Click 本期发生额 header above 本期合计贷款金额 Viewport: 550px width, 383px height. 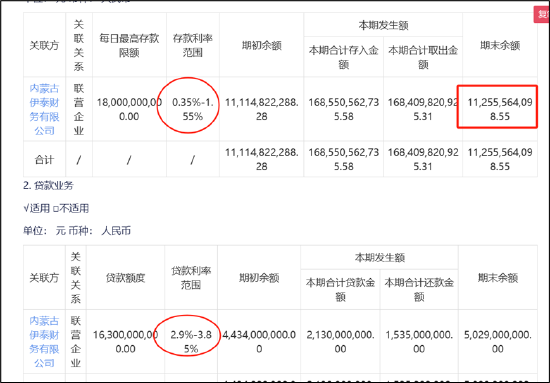pyautogui.click(x=380, y=258)
